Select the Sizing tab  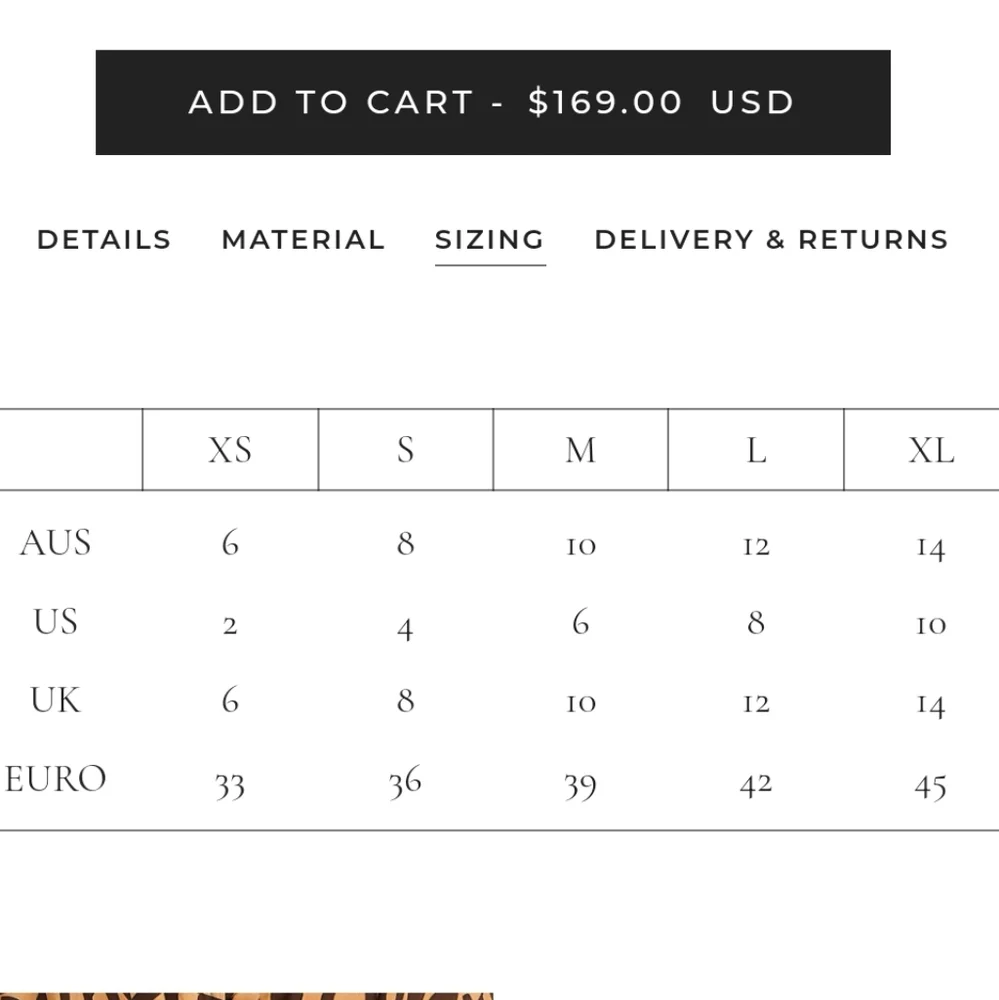(490, 240)
